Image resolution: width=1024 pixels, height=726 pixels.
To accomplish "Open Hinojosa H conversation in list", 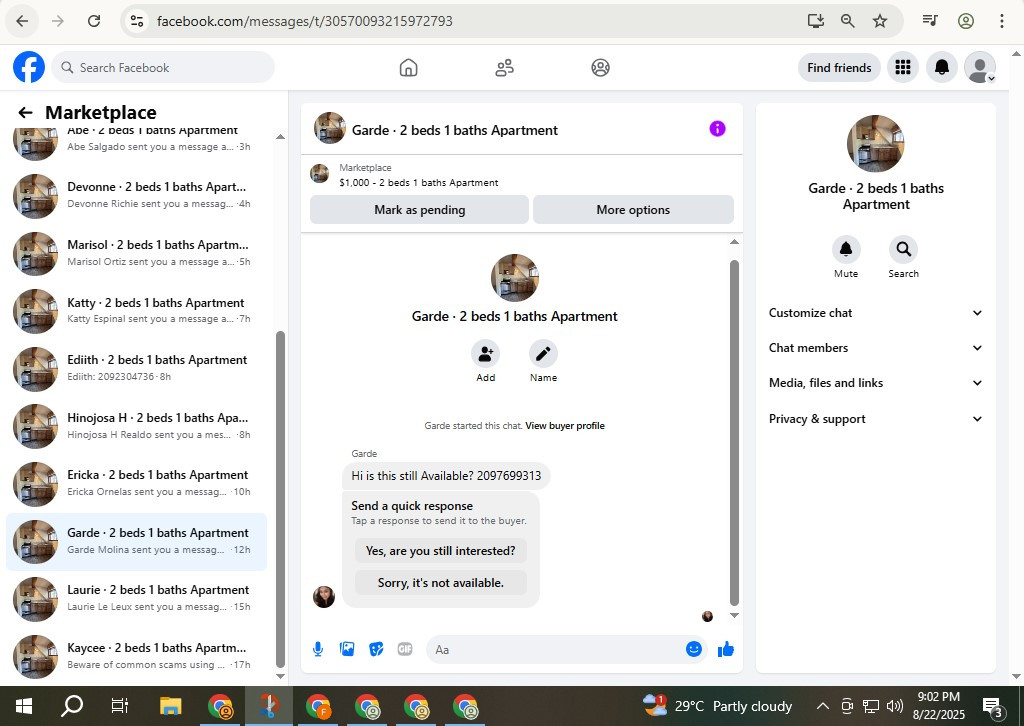I will click(x=136, y=426).
